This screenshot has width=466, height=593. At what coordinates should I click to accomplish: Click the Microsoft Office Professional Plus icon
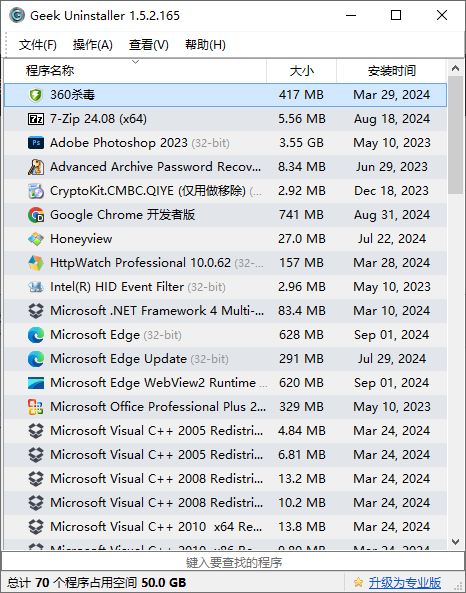pos(36,407)
